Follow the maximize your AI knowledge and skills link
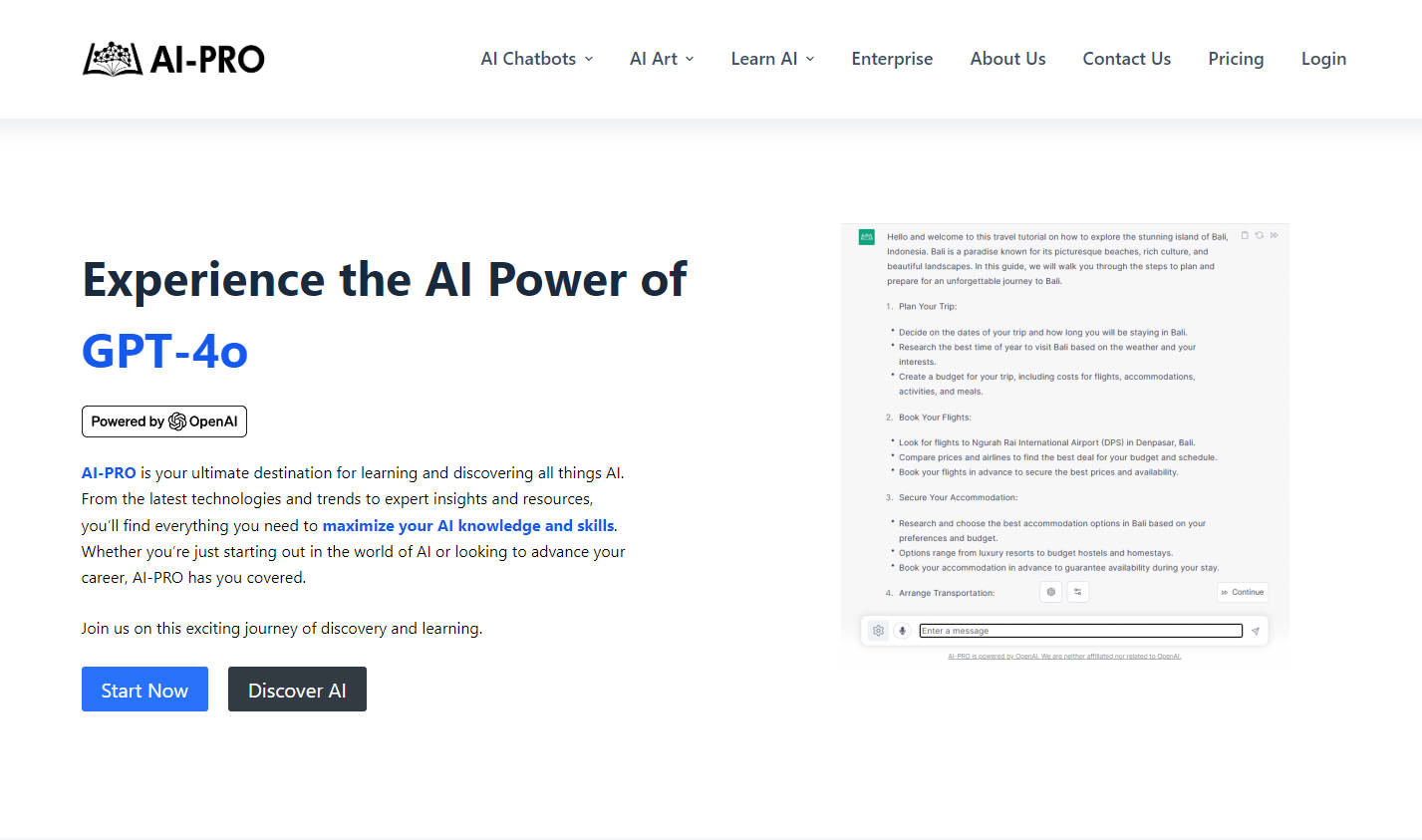Image resolution: width=1422 pixels, height=840 pixels. coord(468,525)
